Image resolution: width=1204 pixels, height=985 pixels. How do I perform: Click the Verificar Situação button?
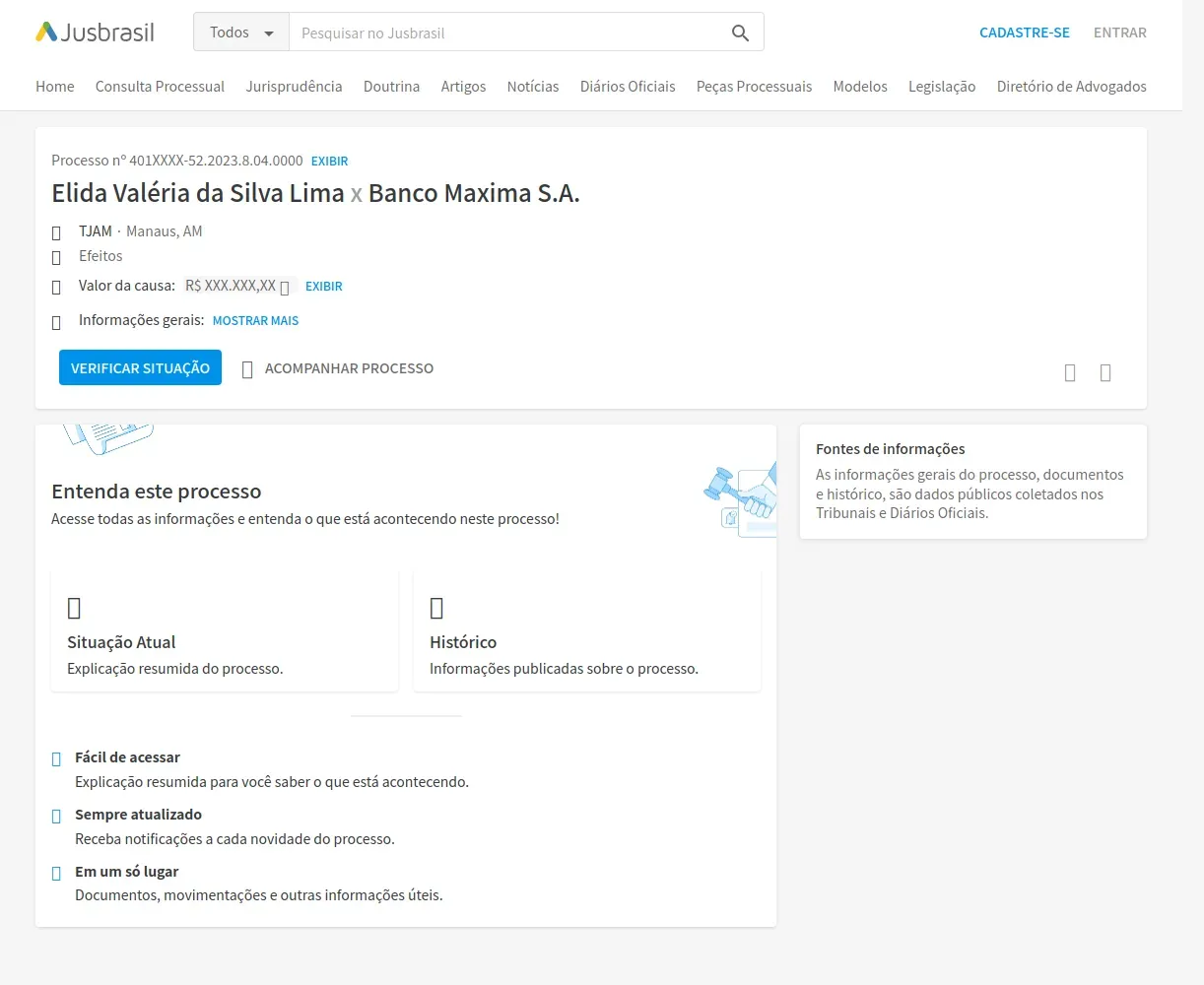point(140,367)
